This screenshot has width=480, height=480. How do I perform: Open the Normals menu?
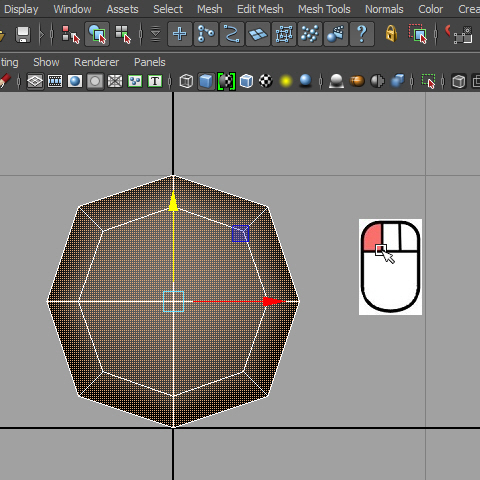pyautogui.click(x=384, y=9)
